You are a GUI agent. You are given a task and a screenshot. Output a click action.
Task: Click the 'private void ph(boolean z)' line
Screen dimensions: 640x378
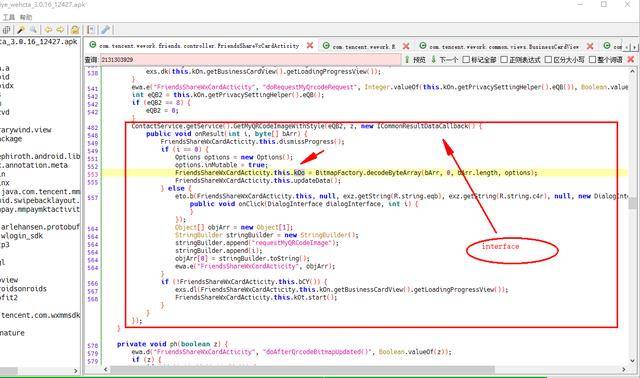(172, 344)
